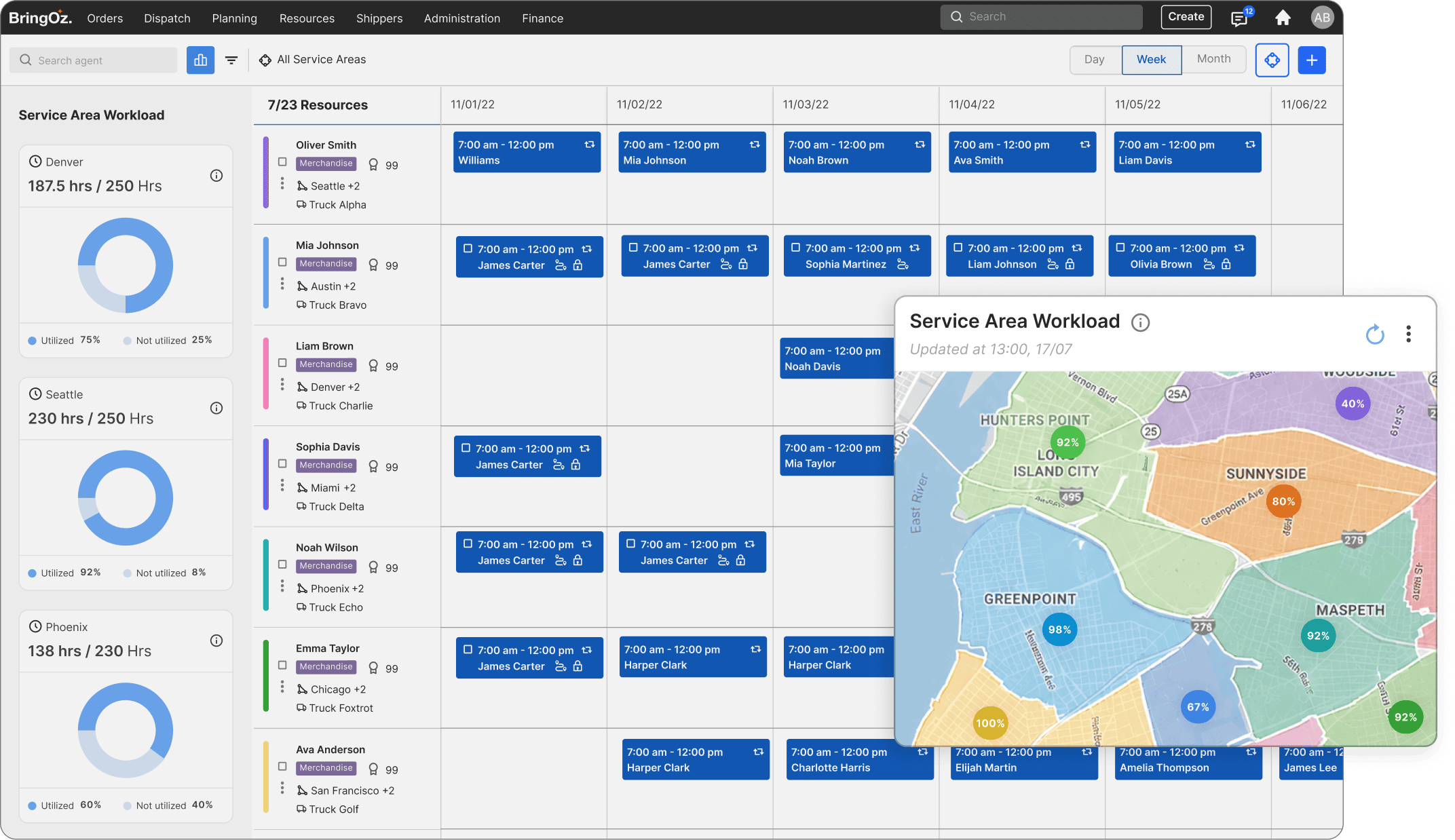Click the orange 80% Sunnyside map marker
The width and height of the screenshot is (1455, 840).
1283,501
